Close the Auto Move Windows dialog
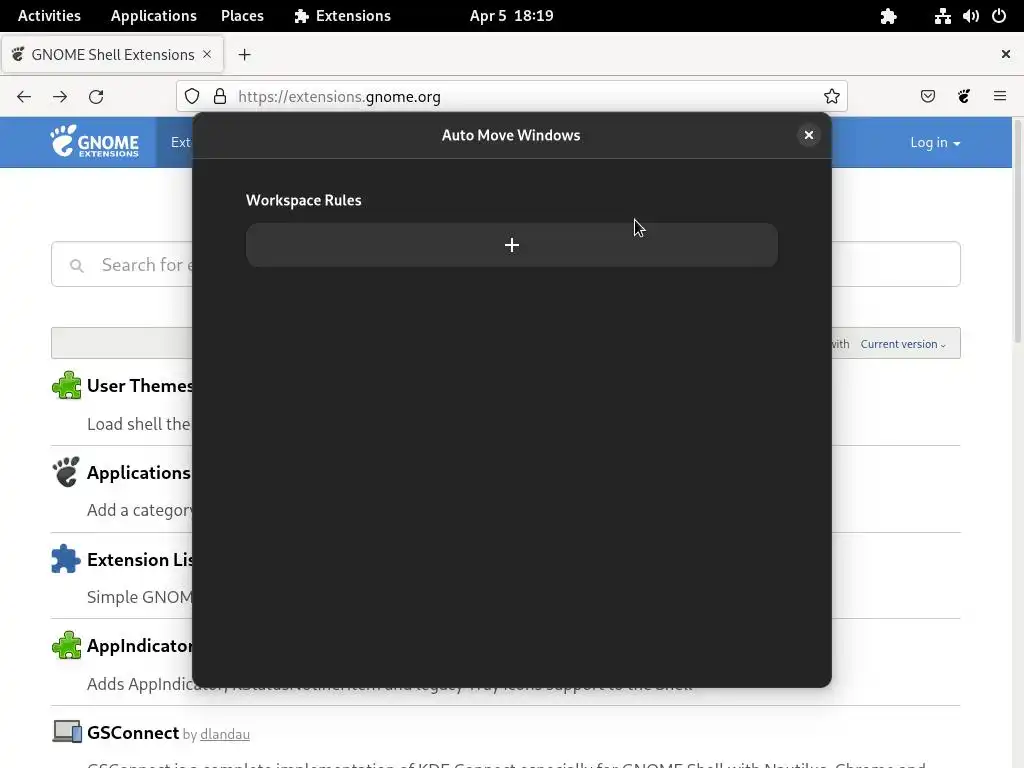The width and height of the screenshot is (1024, 768). tap(808, 135)
